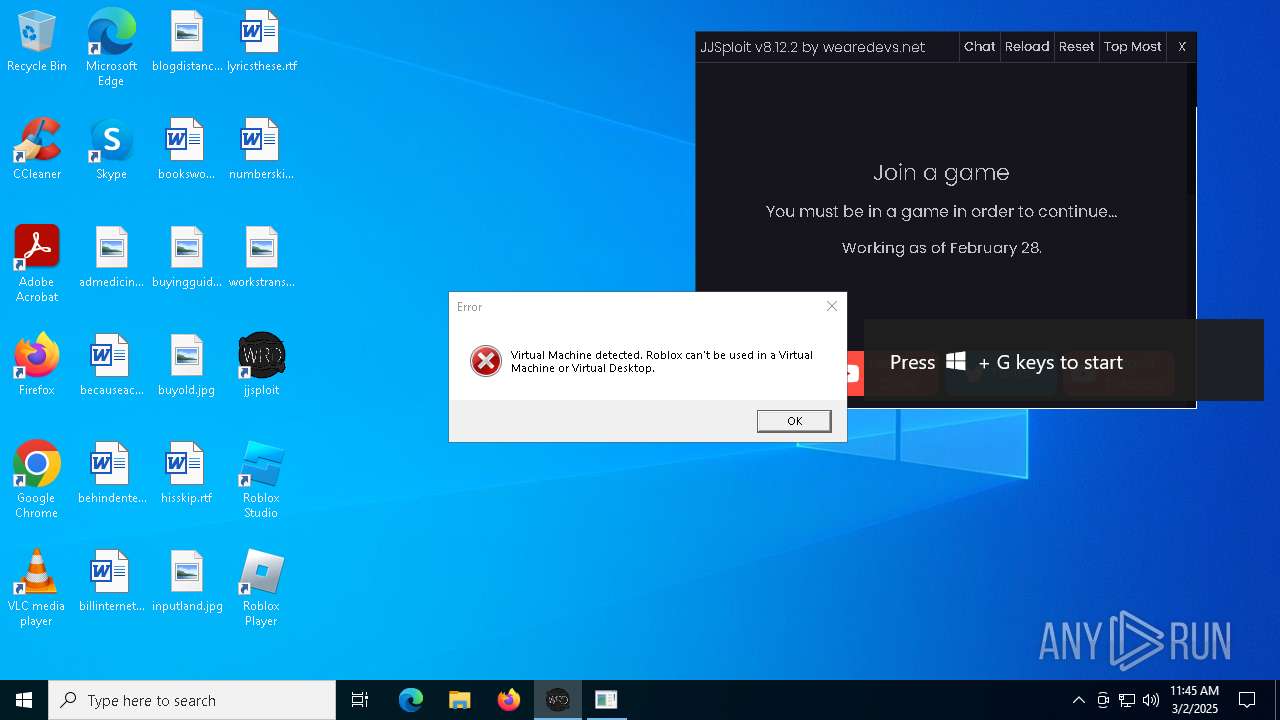Select the numberski... Word document

pos(261,150)
